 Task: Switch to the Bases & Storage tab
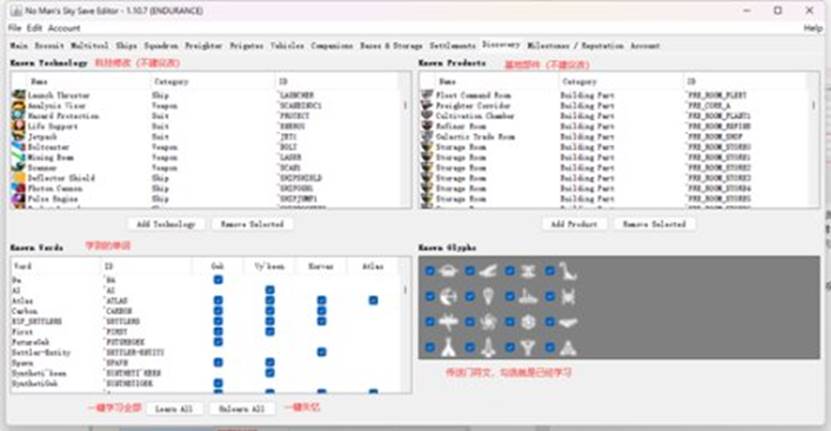(x=392, y=46)
